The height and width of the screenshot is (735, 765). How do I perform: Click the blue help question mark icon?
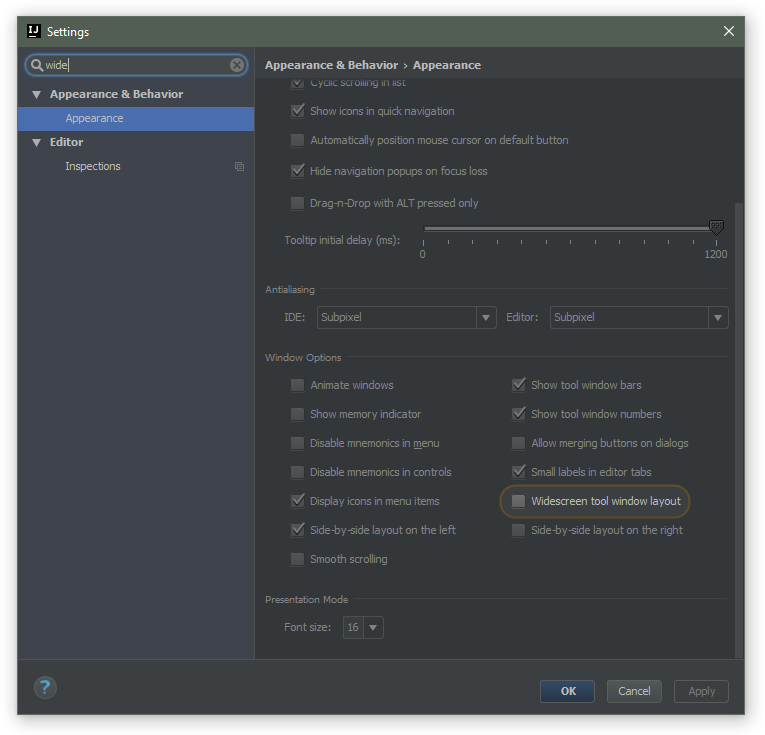pyautogui.click(x=45, y=687)
